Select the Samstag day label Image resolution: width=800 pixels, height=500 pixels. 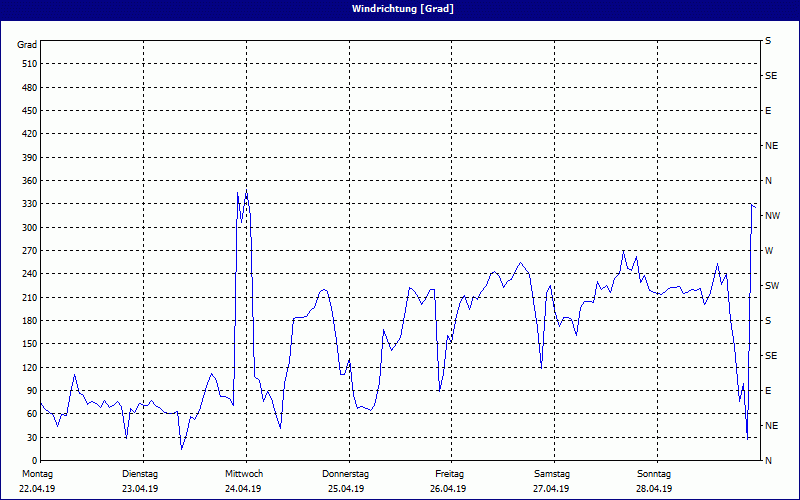click(x=552, y=473)
